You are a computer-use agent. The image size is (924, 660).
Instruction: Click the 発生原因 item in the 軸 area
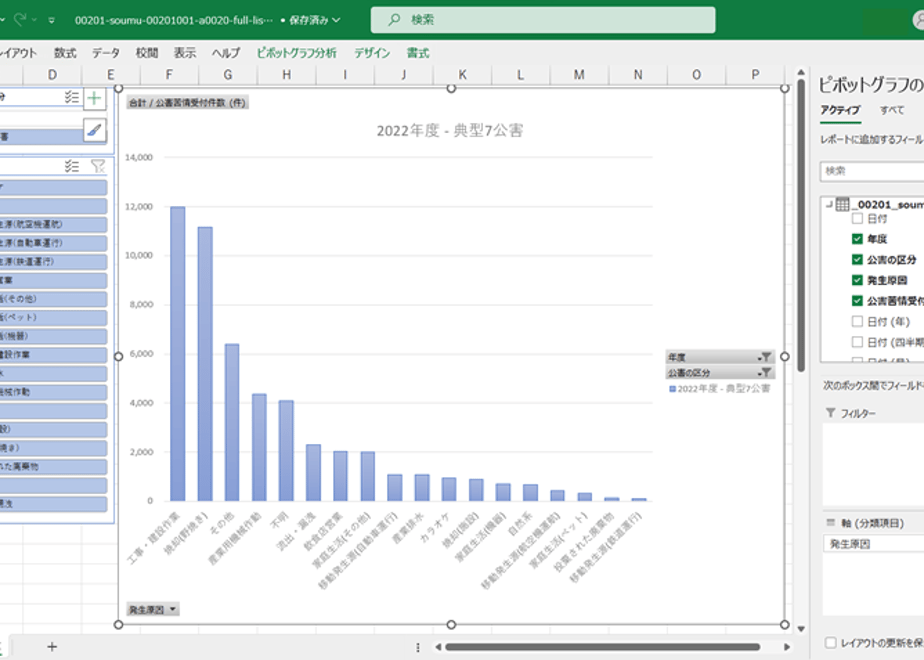pyautogui.click(x=874, y=544)
